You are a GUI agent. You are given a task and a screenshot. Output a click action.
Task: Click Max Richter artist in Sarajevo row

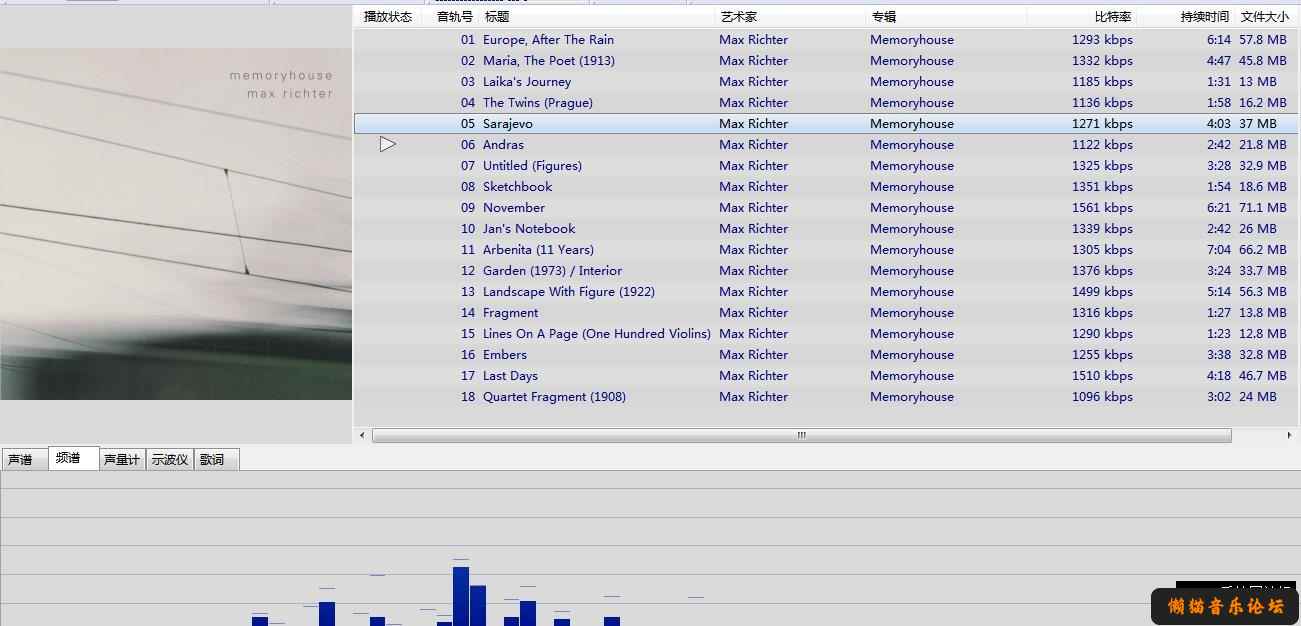tap(753, 124)
